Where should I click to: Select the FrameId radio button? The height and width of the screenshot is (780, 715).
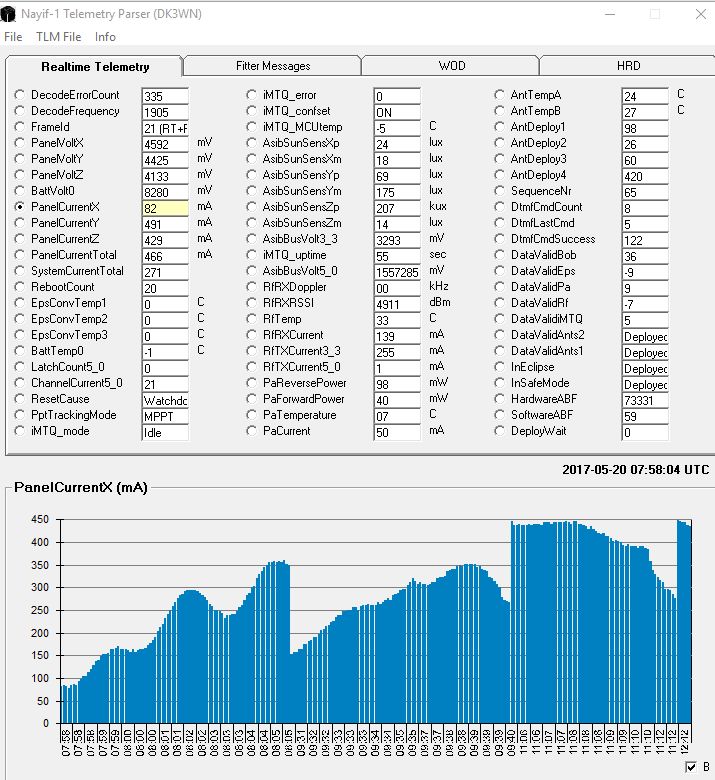(x=19, y=126)
